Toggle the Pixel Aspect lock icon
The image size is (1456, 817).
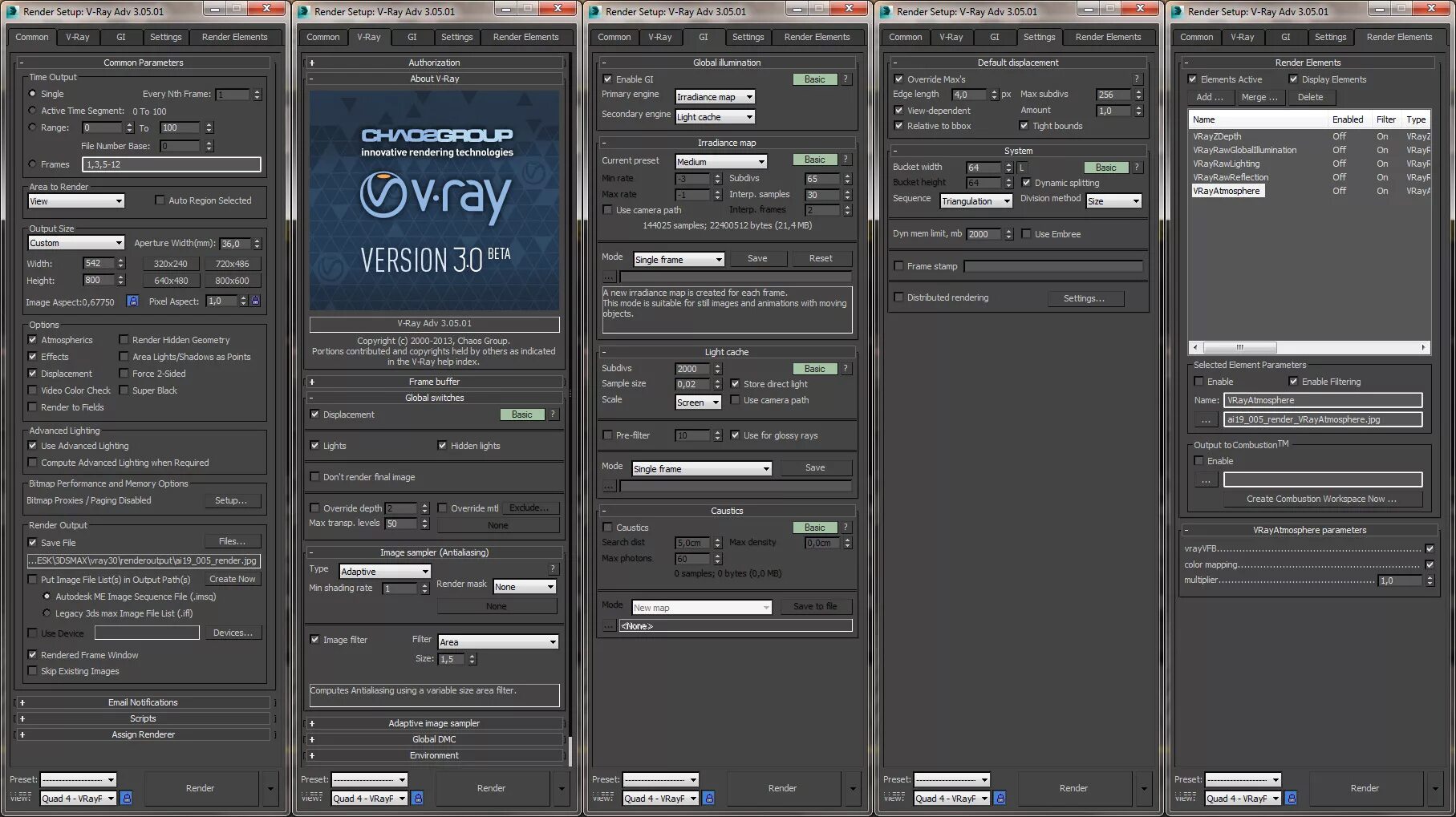[256, 301]
